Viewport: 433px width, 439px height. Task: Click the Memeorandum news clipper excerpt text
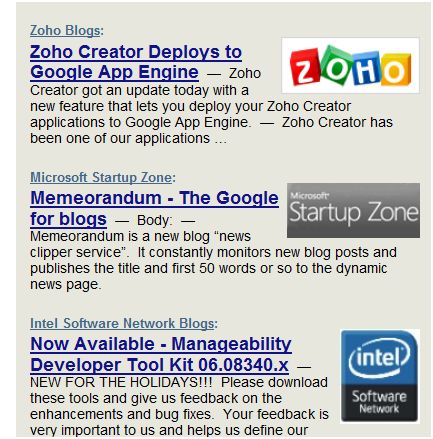click(213, 260)
